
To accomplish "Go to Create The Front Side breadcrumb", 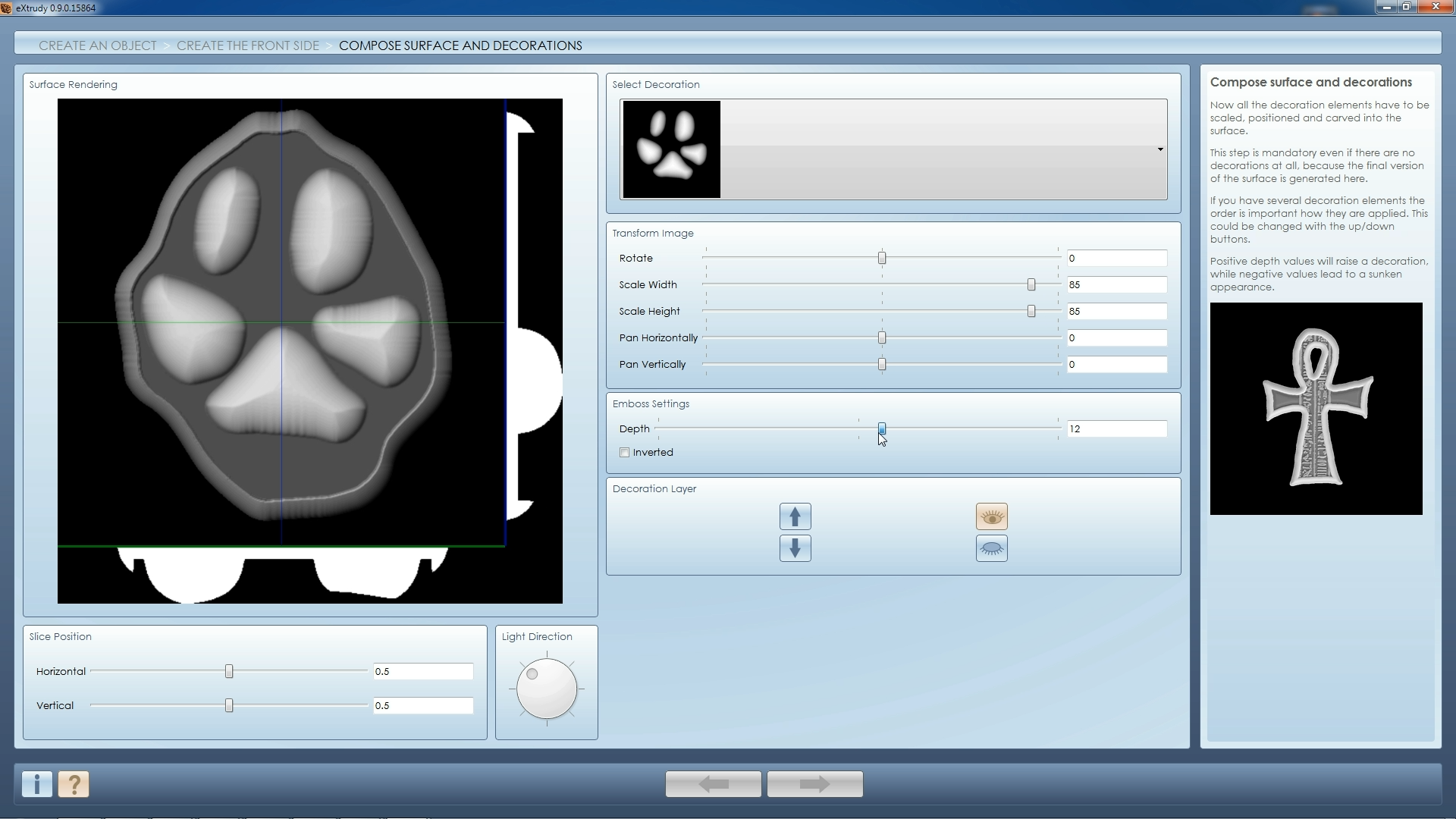I will (248, 45).
